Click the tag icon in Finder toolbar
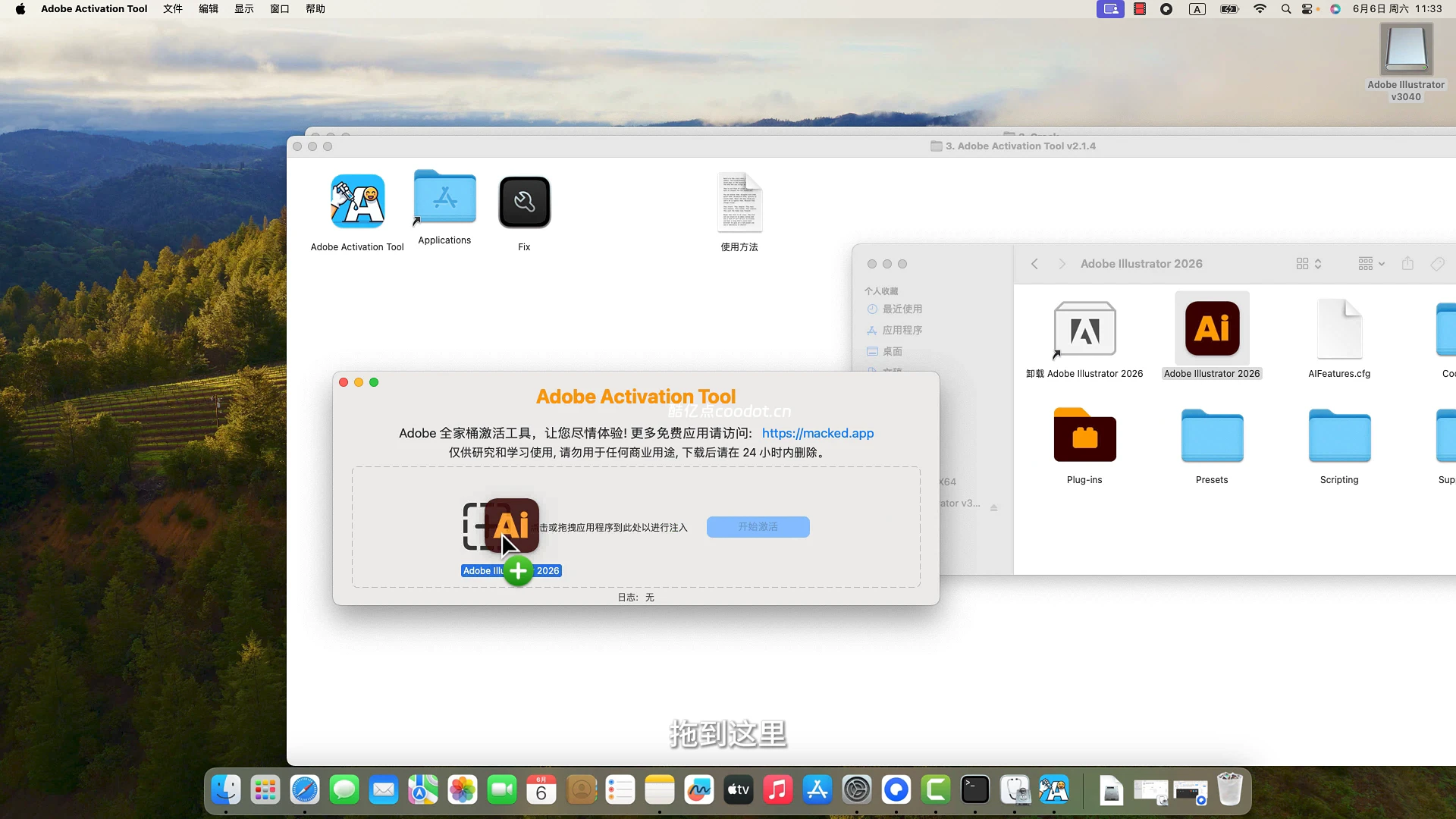The image size is (1456, 819). click(x=1437, y=264)
